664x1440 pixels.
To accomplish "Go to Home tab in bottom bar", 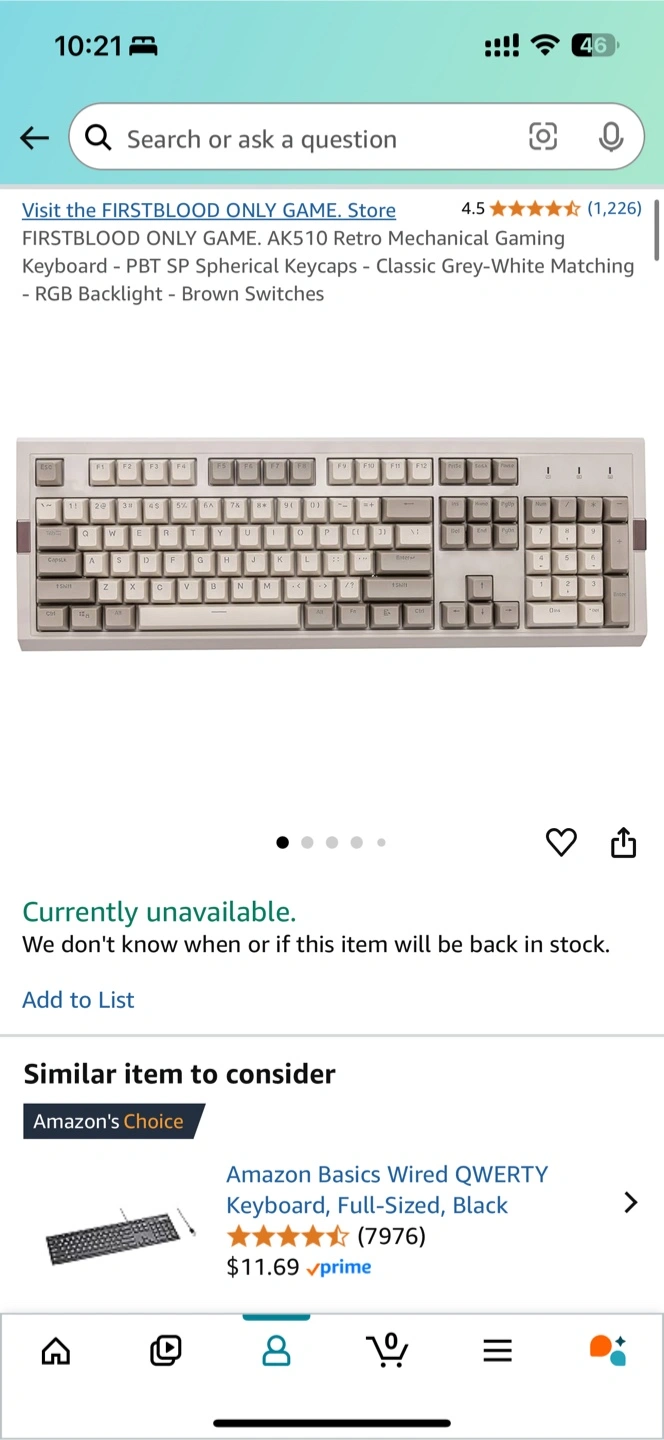I will (x=56, y=1351).
